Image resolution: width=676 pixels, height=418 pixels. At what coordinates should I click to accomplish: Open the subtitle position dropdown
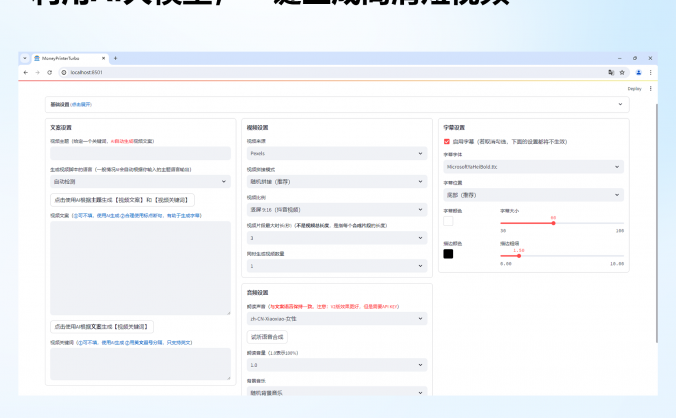point(534,195)
